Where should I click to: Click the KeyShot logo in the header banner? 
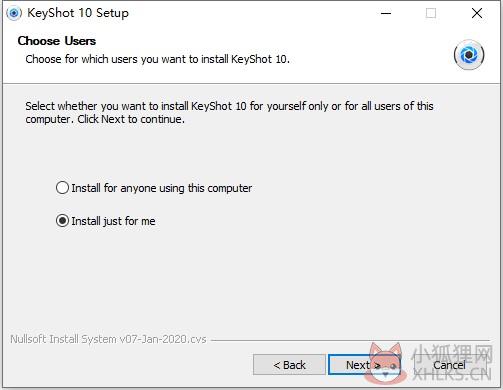pos(469,54)
